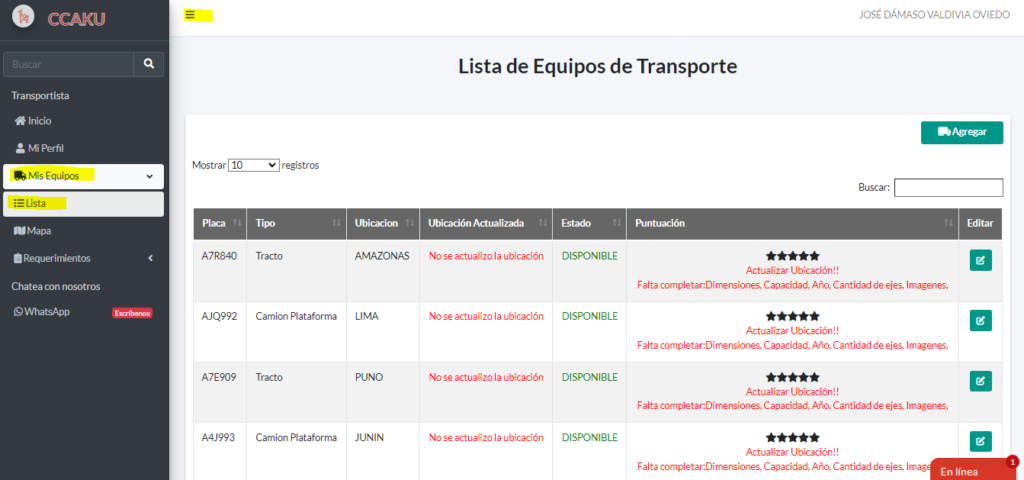Open edit icon for A4J993 row
The height and width of the screenshot is (480, 1024).
(980, 441)
